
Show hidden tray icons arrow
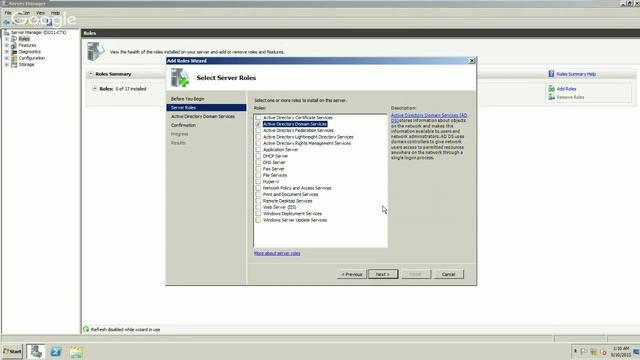point(575,351)
